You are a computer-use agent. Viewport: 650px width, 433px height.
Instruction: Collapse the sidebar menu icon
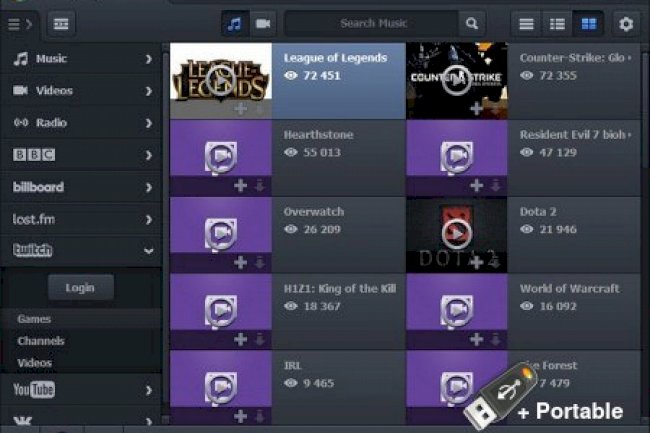pyautogui.click(x=19, y=24)
